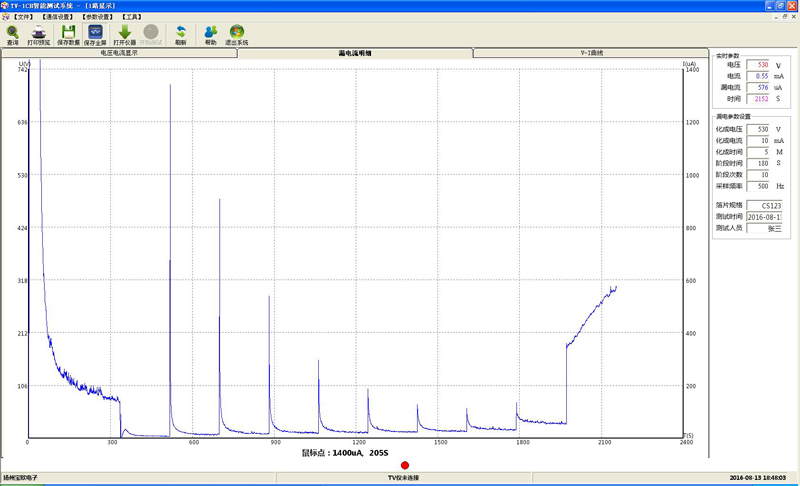800x486 pixels.
Task: Switch to the V-I曲线 tab
Action: pyautogui.click(x=590, y=53)
